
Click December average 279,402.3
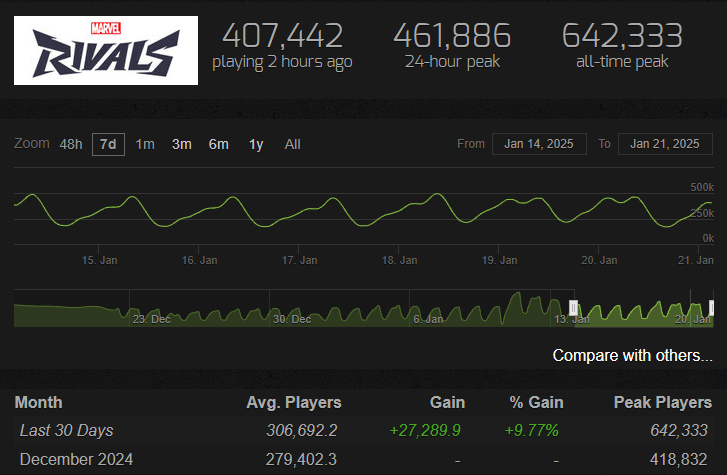pos(301,459)
